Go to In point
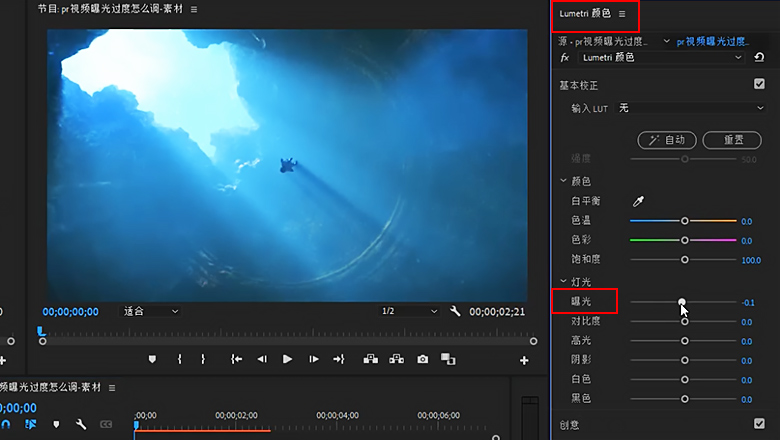 [236, 359]
